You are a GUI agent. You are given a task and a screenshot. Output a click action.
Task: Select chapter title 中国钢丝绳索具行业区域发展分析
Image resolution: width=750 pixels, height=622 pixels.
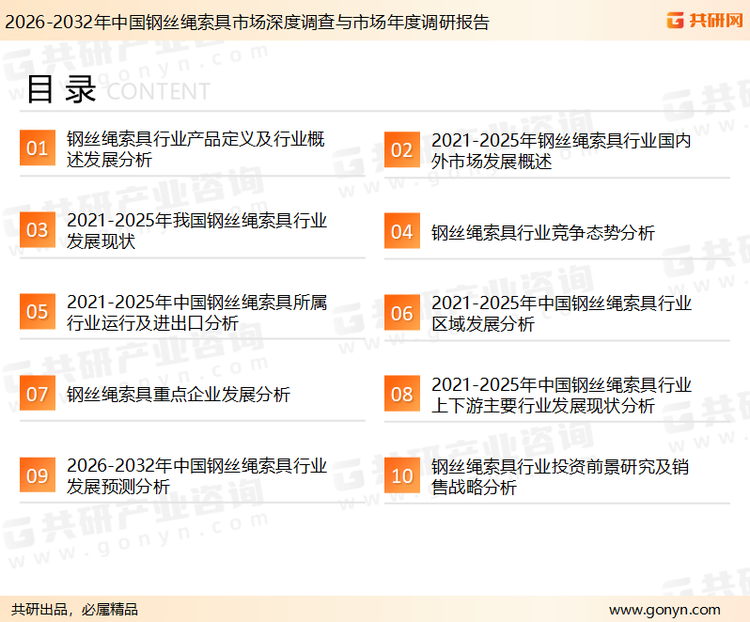pos(562,314)
